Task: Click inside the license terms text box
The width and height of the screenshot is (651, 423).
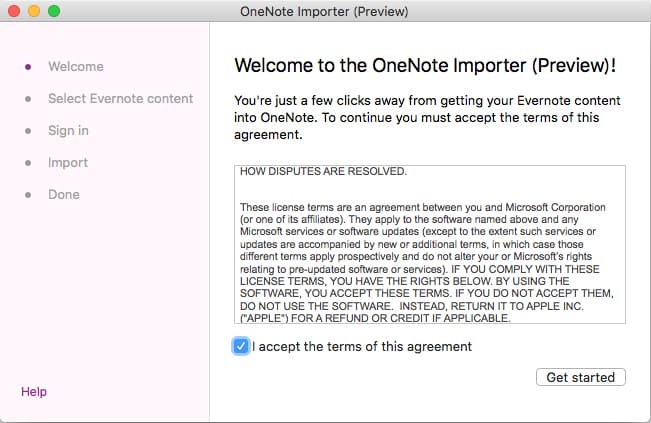Action: 430,244
